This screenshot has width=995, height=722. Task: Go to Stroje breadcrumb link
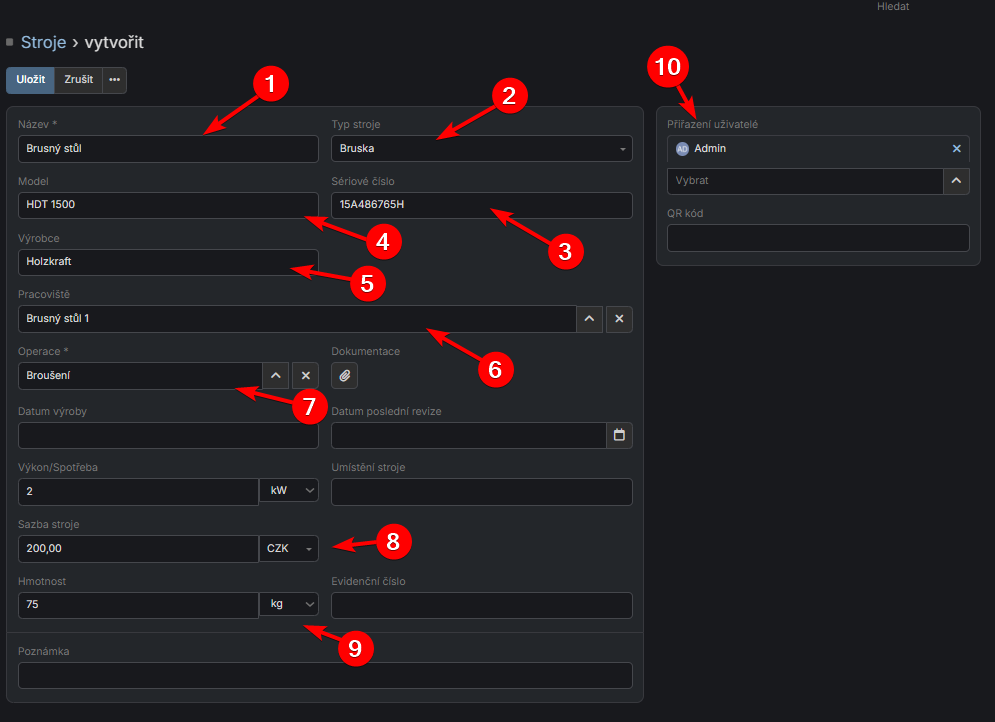(x=43, y=42)
